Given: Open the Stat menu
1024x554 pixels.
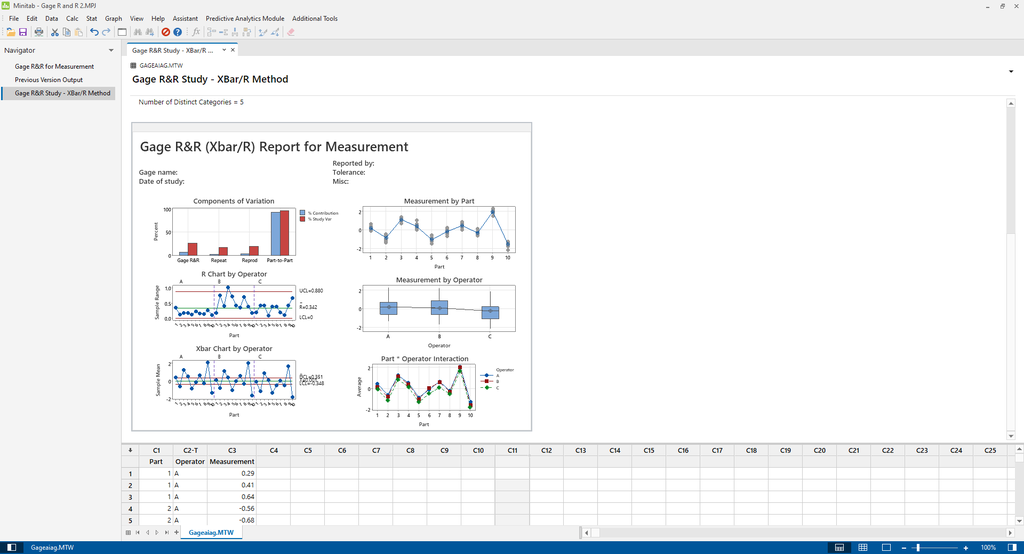Looking at the screenshot, I should 92,18.
